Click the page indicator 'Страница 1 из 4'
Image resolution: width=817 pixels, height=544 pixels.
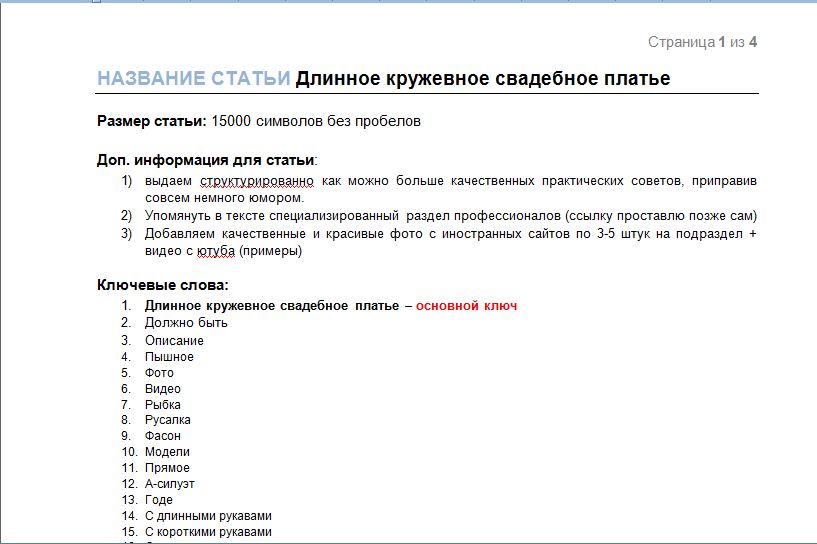[702, 42]
